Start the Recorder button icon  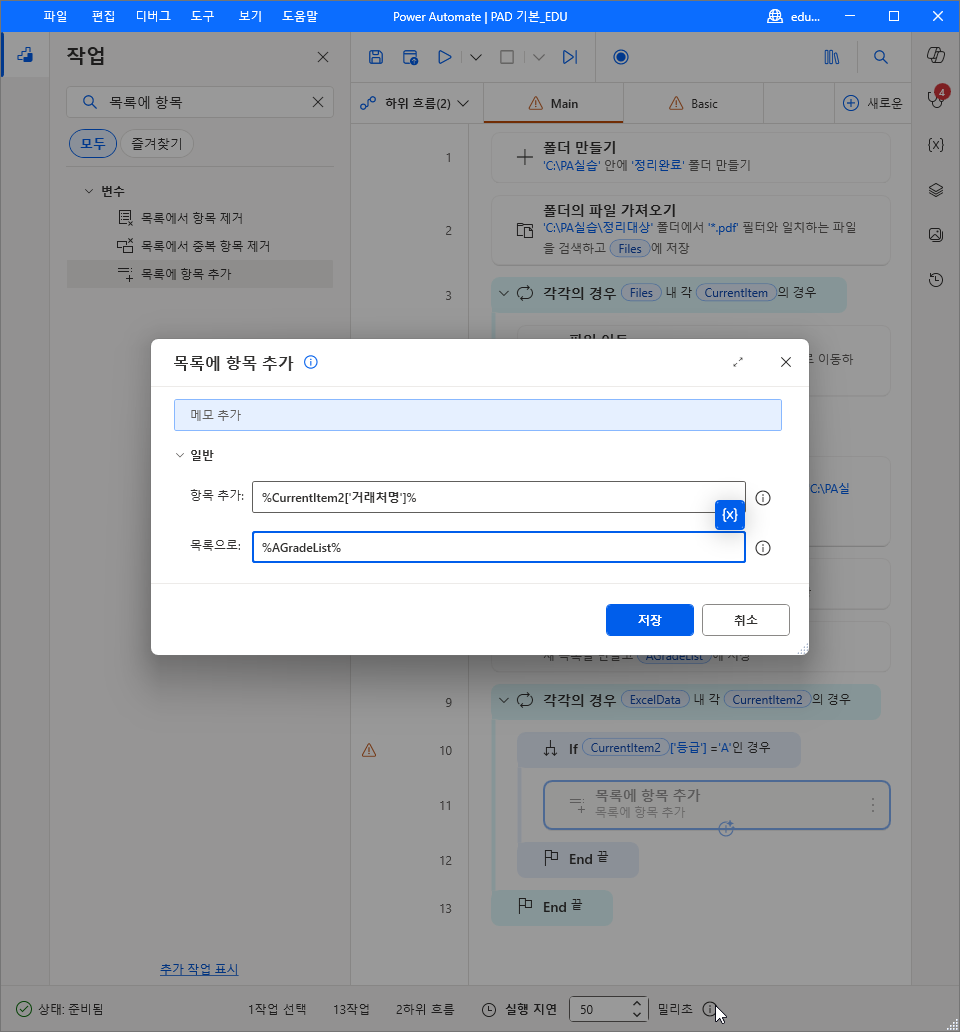pos(620,57)
